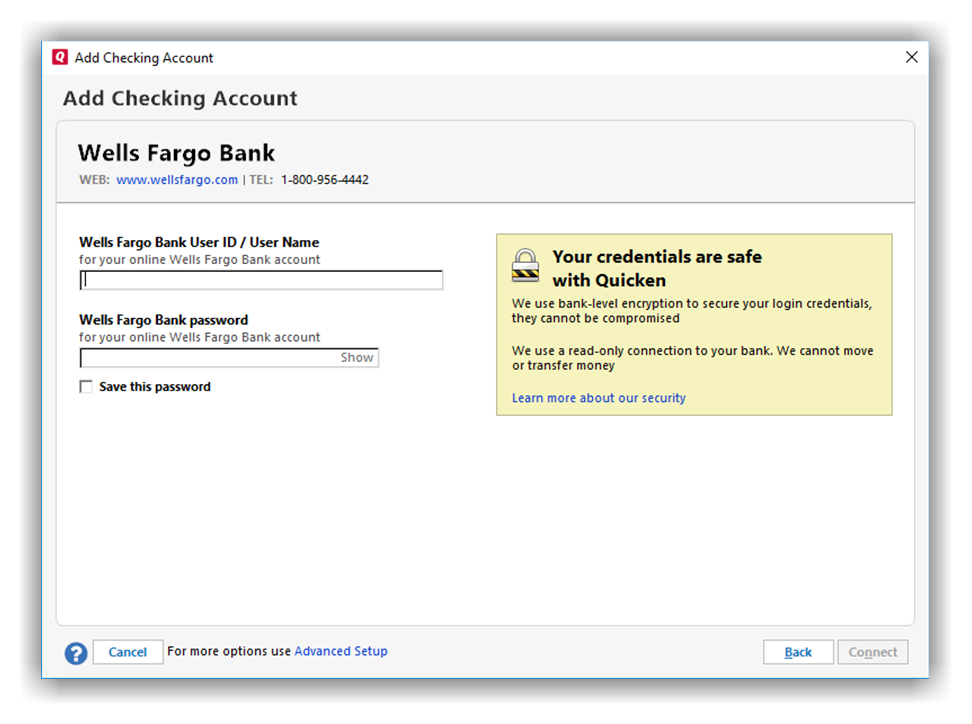Focus the User ID / User Name field
The width and height of the screenshot is (972, 724).
pyautogui.click(x=261, y=281)
